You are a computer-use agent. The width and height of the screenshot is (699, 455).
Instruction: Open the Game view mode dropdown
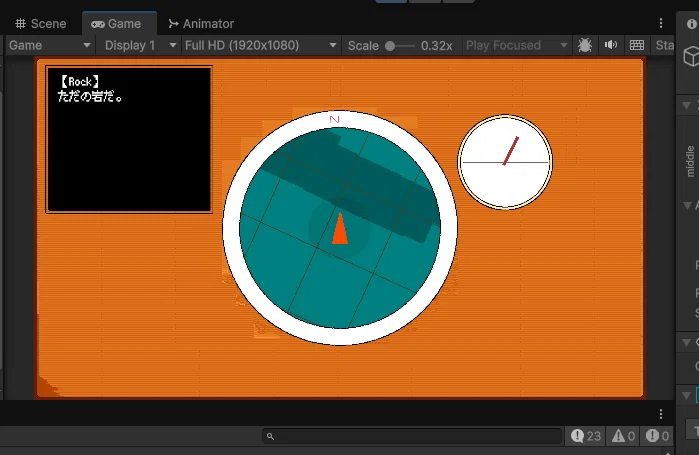(x=49, y=45)
